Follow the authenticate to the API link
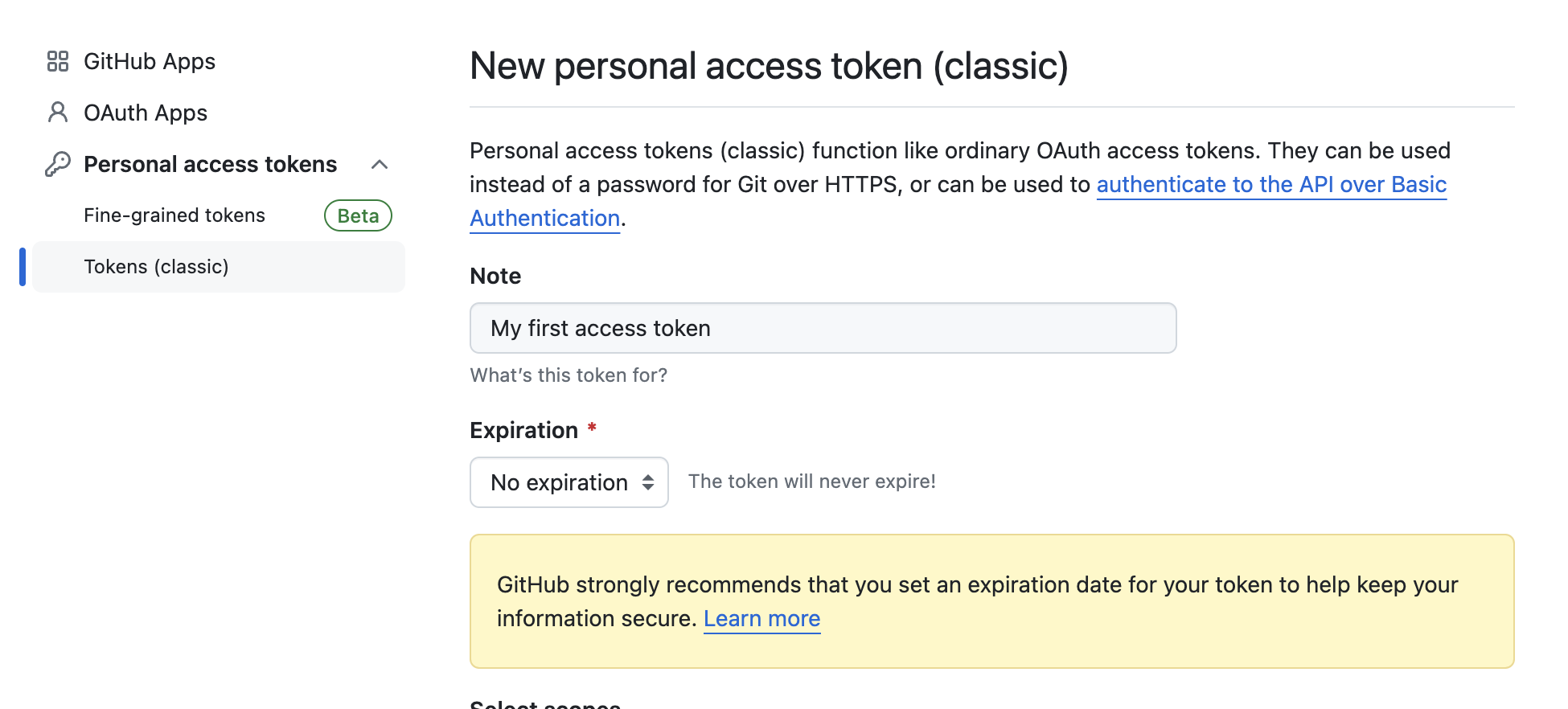1568x709 pixels. tap(1271, 185)
